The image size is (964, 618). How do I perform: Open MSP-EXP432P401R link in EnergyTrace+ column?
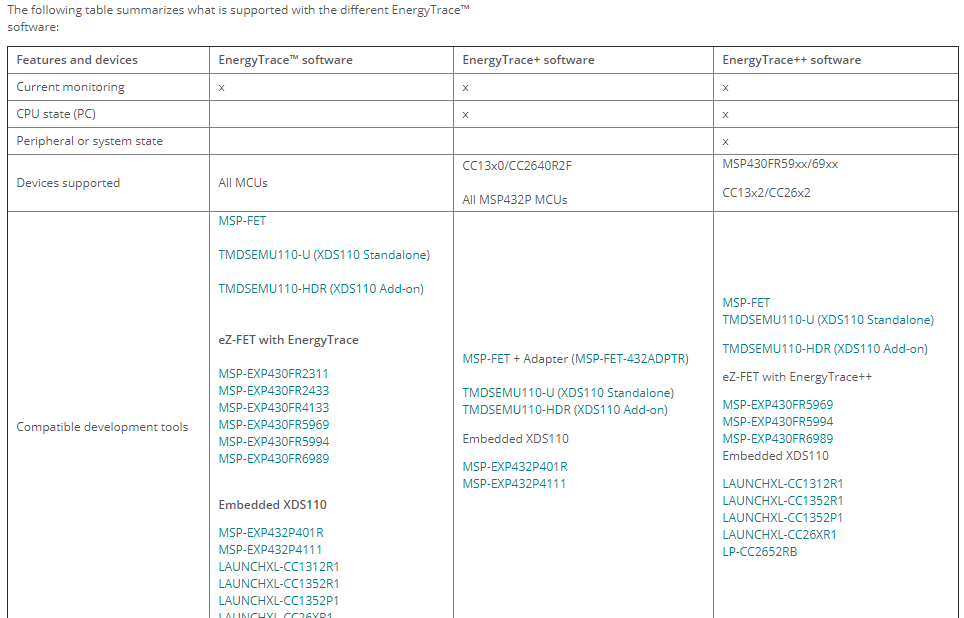pos(515,467)
